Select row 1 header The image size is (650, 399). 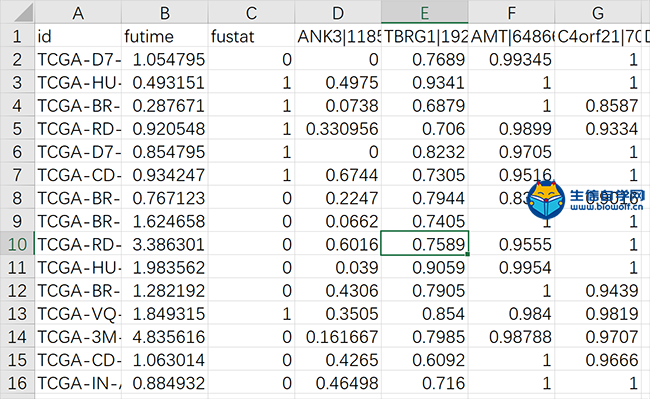click(x=17, y=36)
